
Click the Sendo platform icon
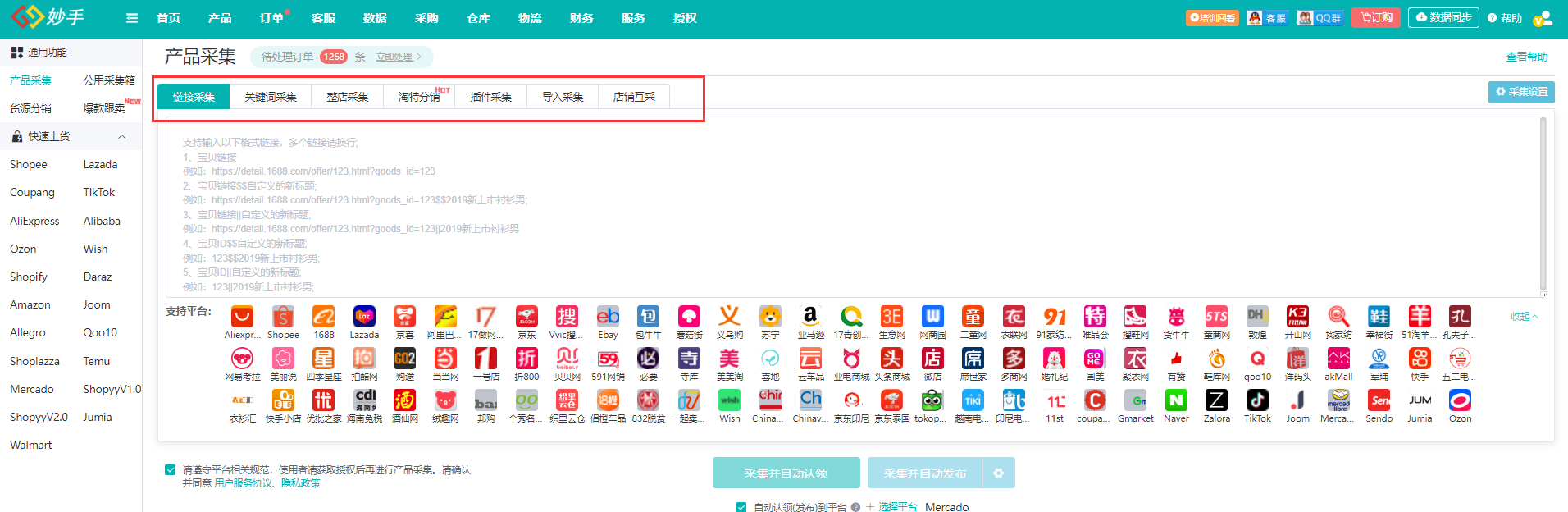pos(1379,400)
